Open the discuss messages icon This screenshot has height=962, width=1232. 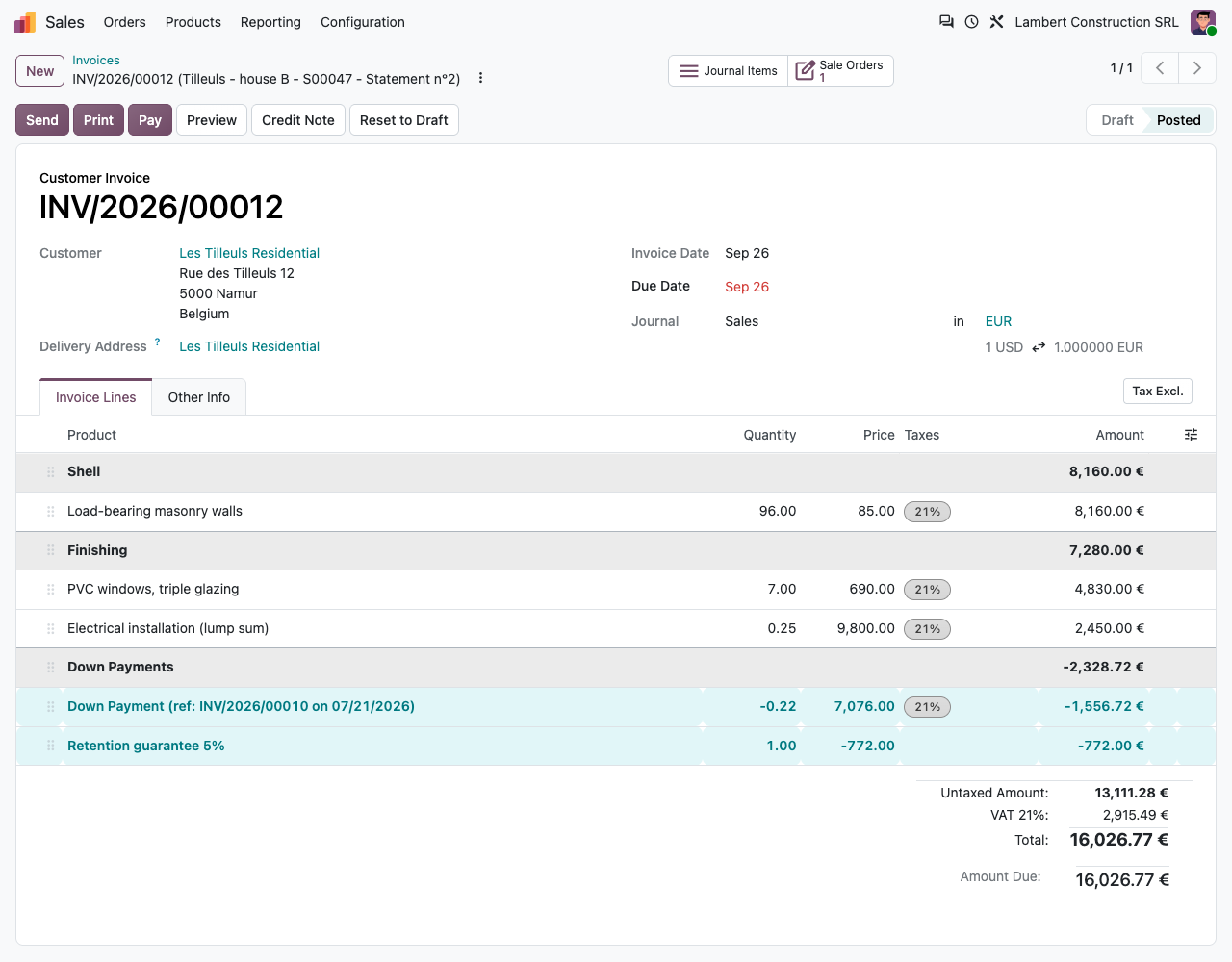click(946, 22)
